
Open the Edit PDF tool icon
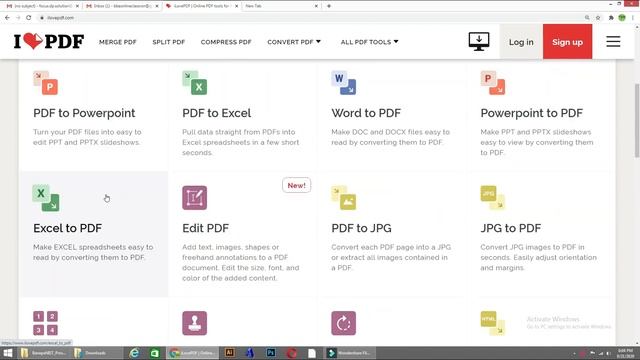click(x=195, y=198)
